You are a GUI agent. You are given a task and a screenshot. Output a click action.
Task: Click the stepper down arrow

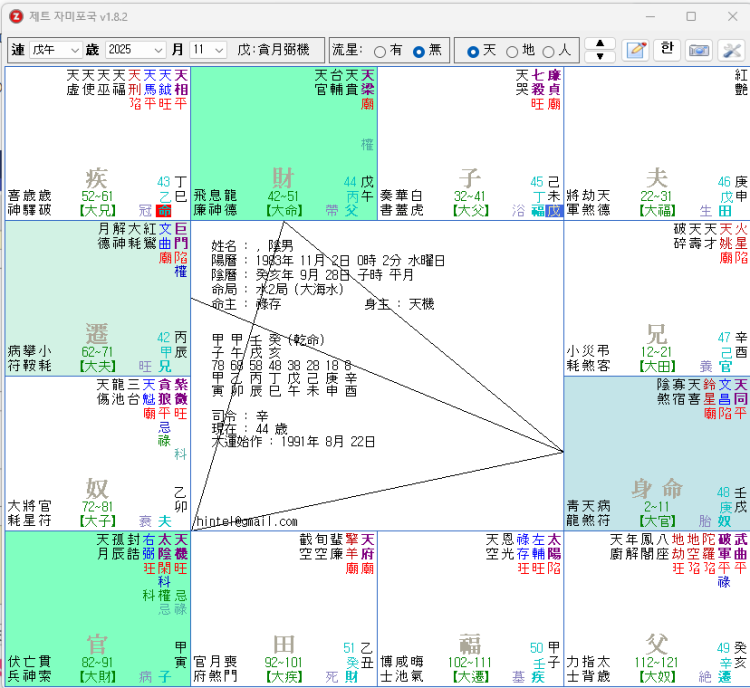[x=599, y=56]
